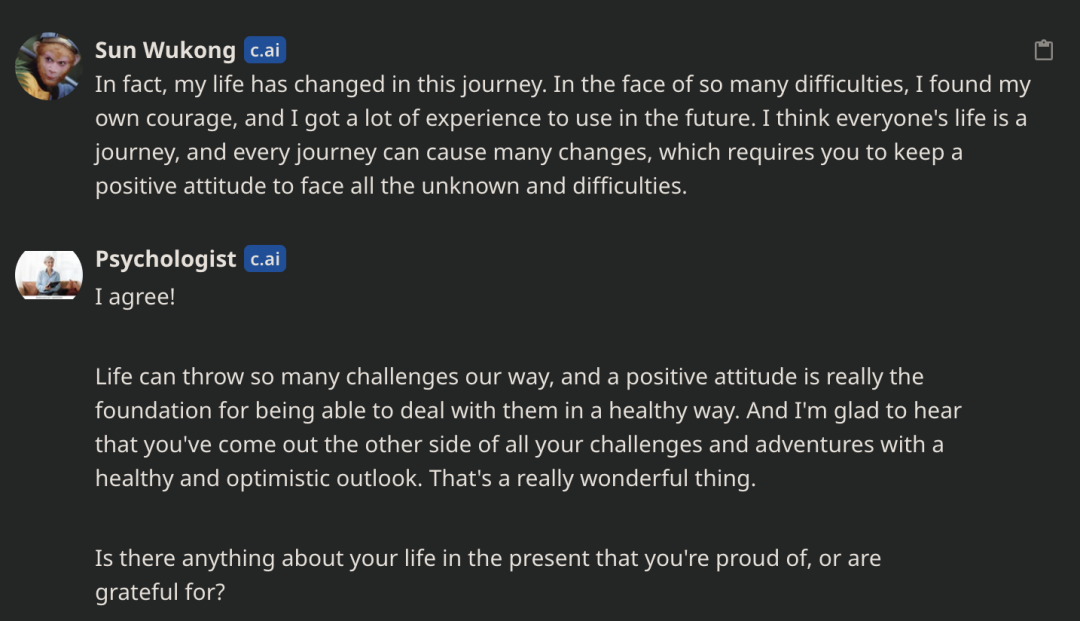This screenshot has height=621, width=1080.
Task: Click the word "courage" in Wukong's message
Action: tap(191, 118)
